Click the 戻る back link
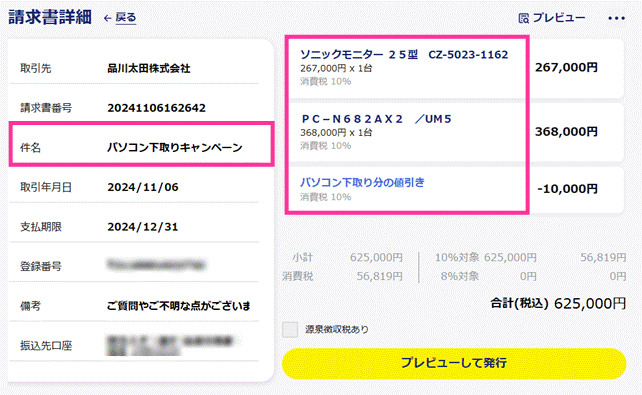642x395 pixels. tap(126, 17)
